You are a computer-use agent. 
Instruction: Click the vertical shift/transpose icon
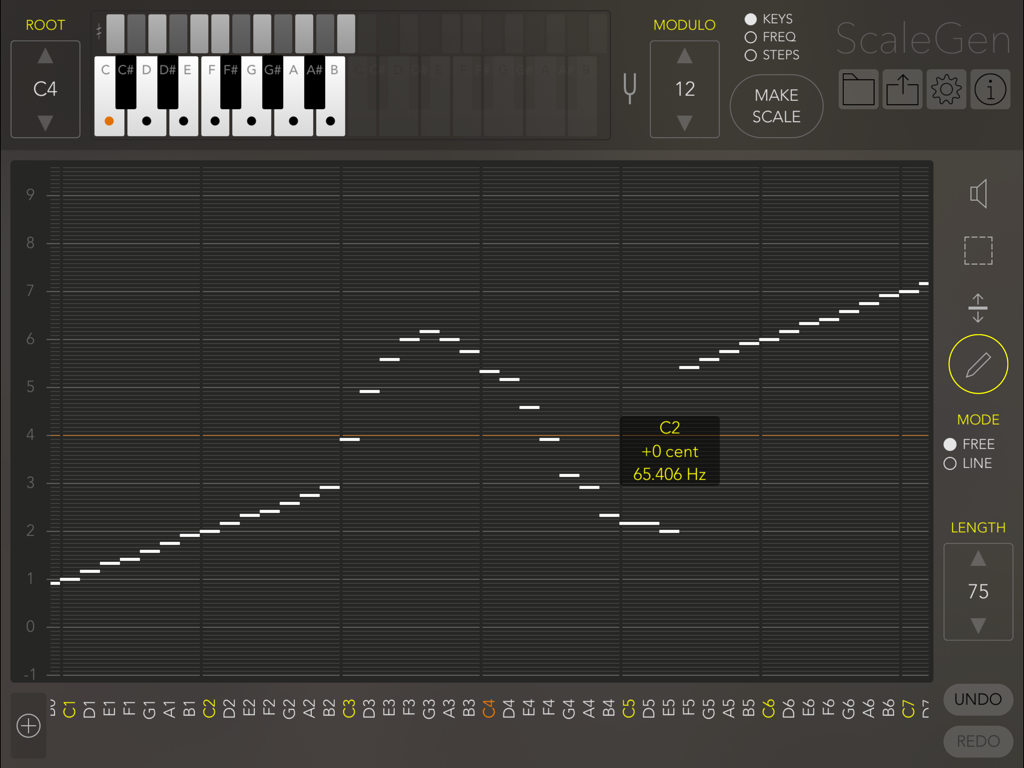point(977,307)
